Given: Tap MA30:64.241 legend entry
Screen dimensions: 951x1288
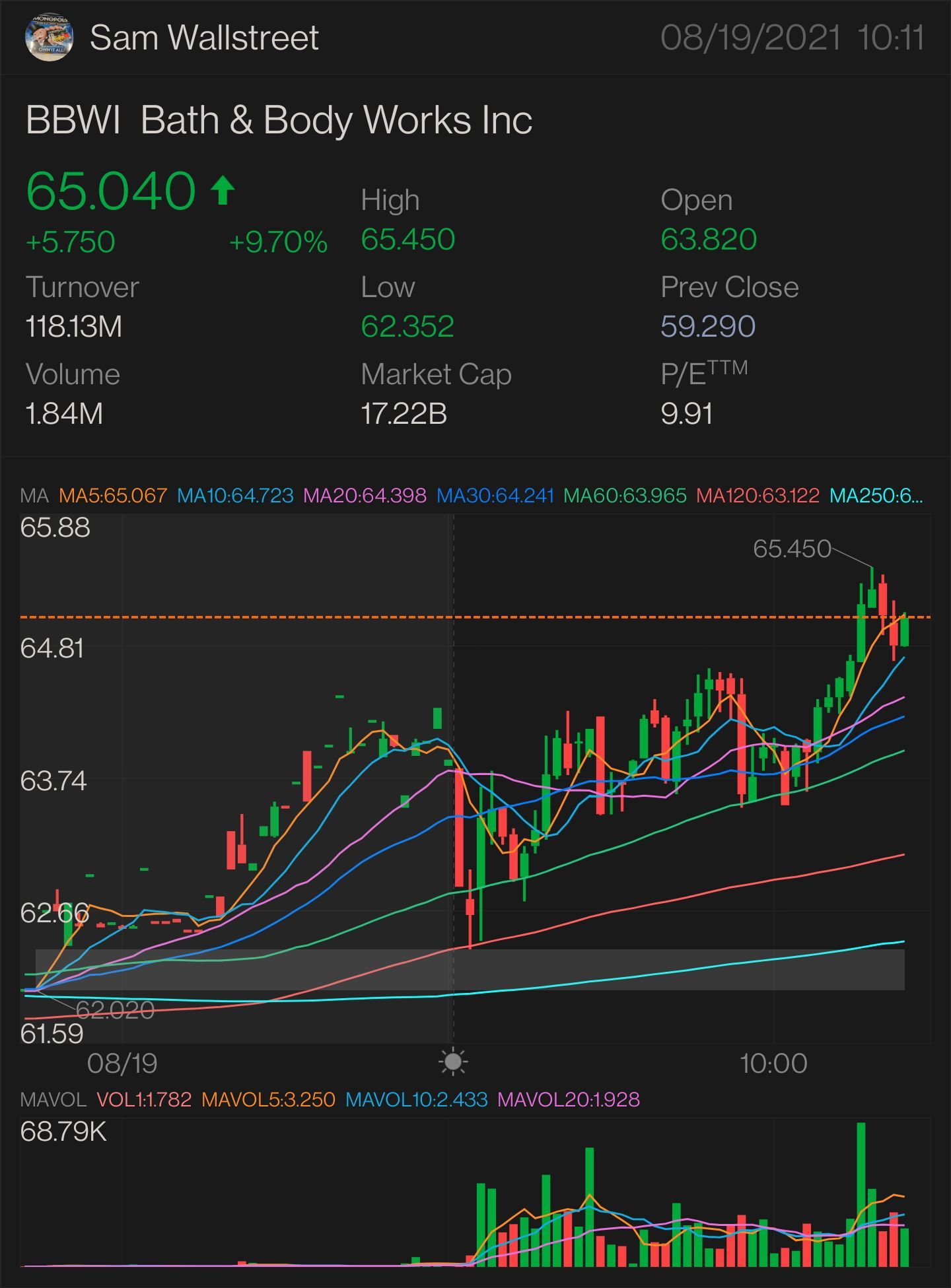Looking at the screenshot, I should coord(495,495).
